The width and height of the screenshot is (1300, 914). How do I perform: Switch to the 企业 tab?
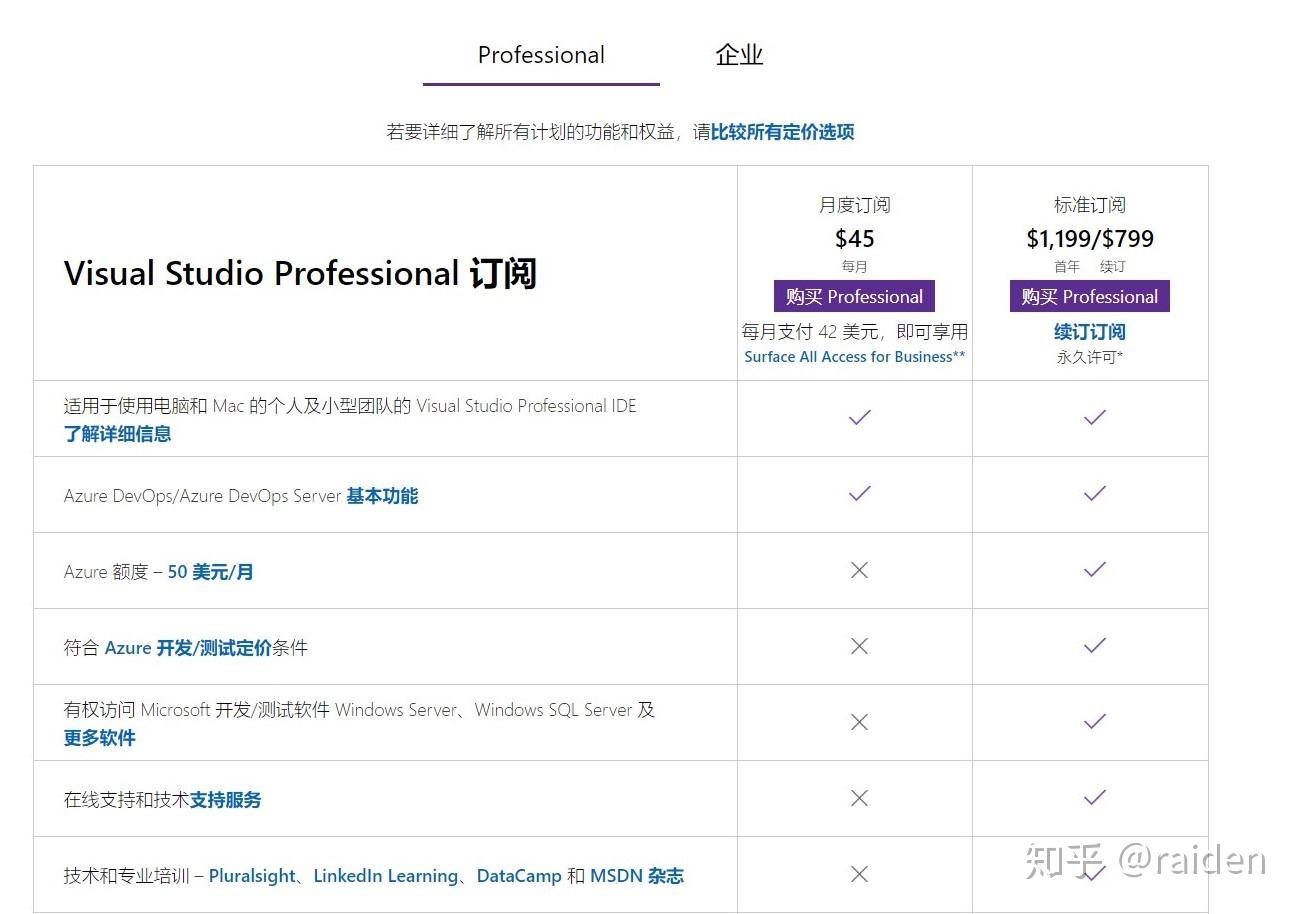[x=739, y=55]
